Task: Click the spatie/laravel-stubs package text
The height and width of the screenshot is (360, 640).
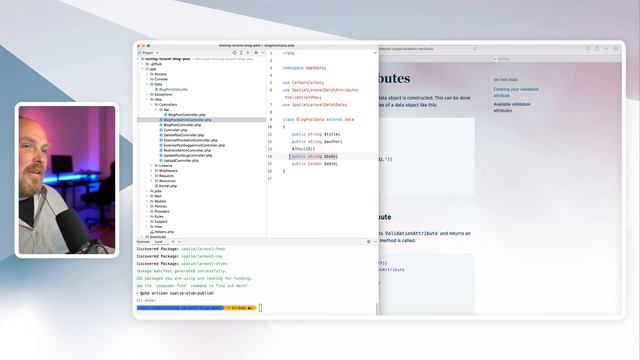Action: [204, 264]
